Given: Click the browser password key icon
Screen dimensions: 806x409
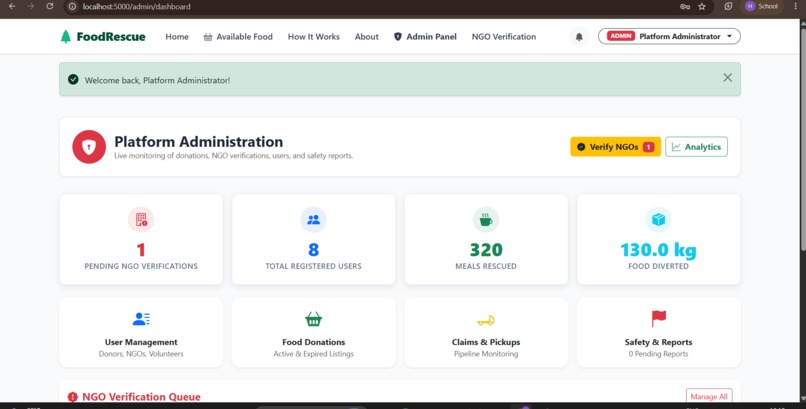Looking at the screenshot, I should pyautogui.click(x=685, y=7).
